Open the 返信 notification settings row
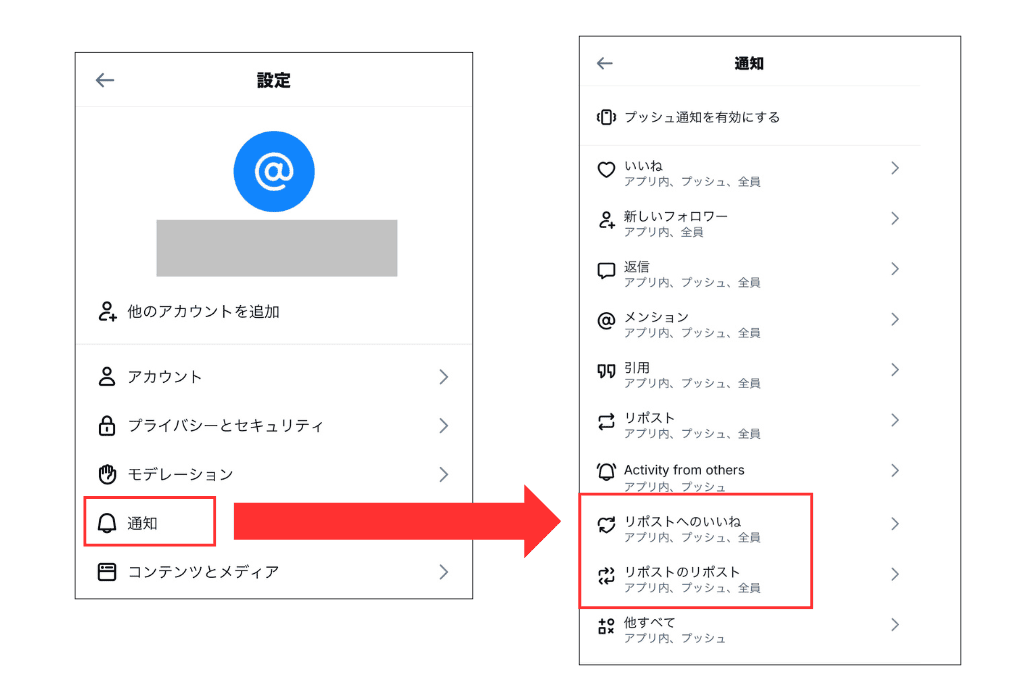 (x=750, y=273)
